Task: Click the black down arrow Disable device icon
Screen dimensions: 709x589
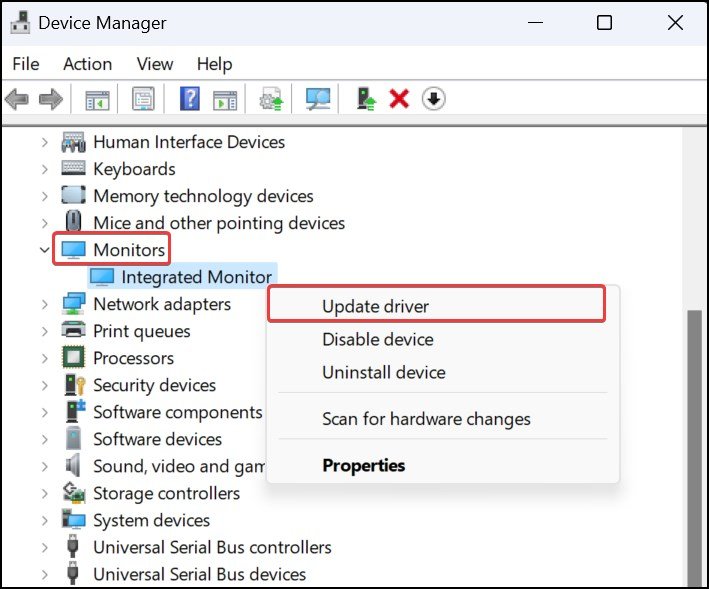Action: point(433,99)
